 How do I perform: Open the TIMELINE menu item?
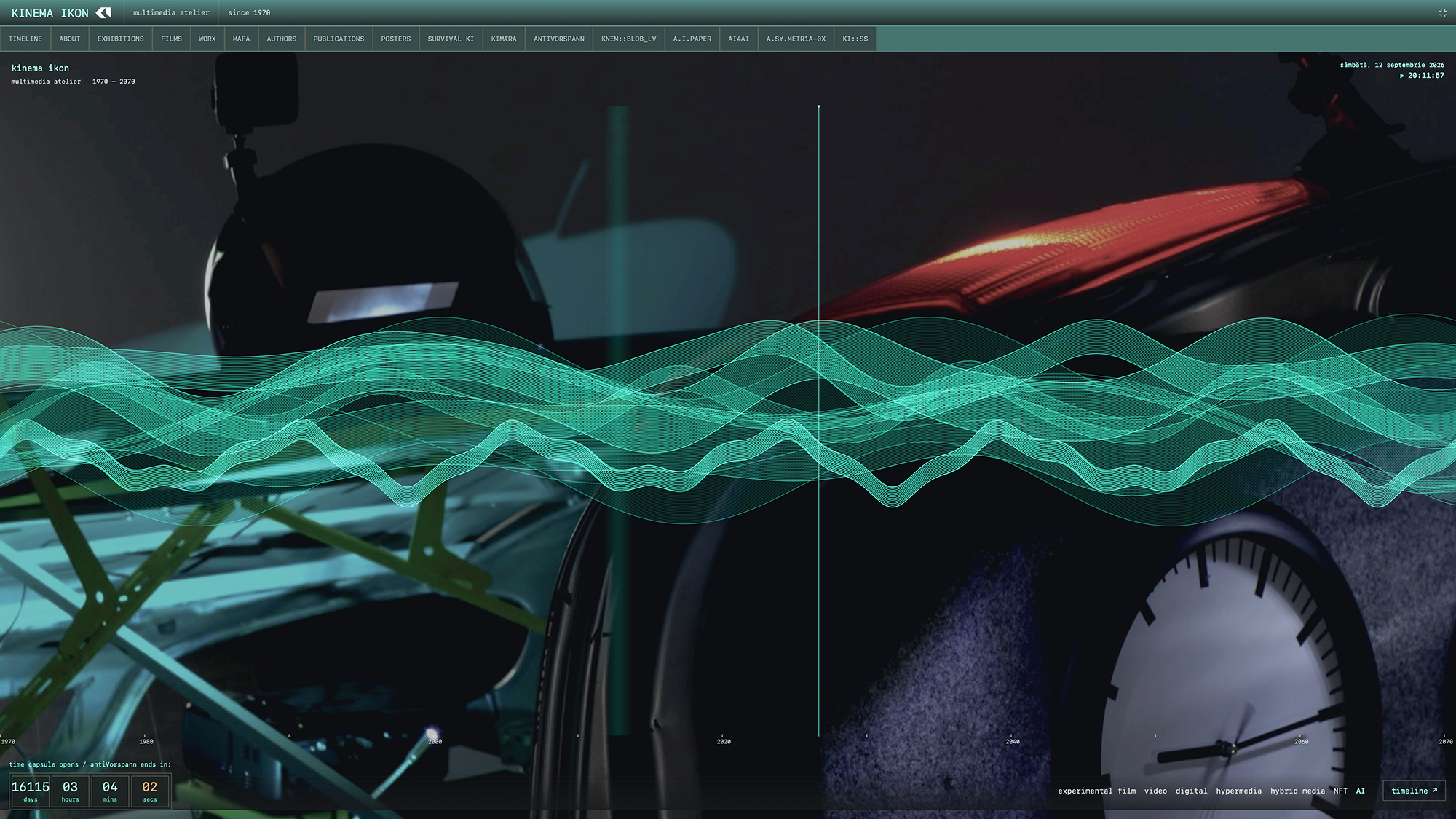(25, 39)
